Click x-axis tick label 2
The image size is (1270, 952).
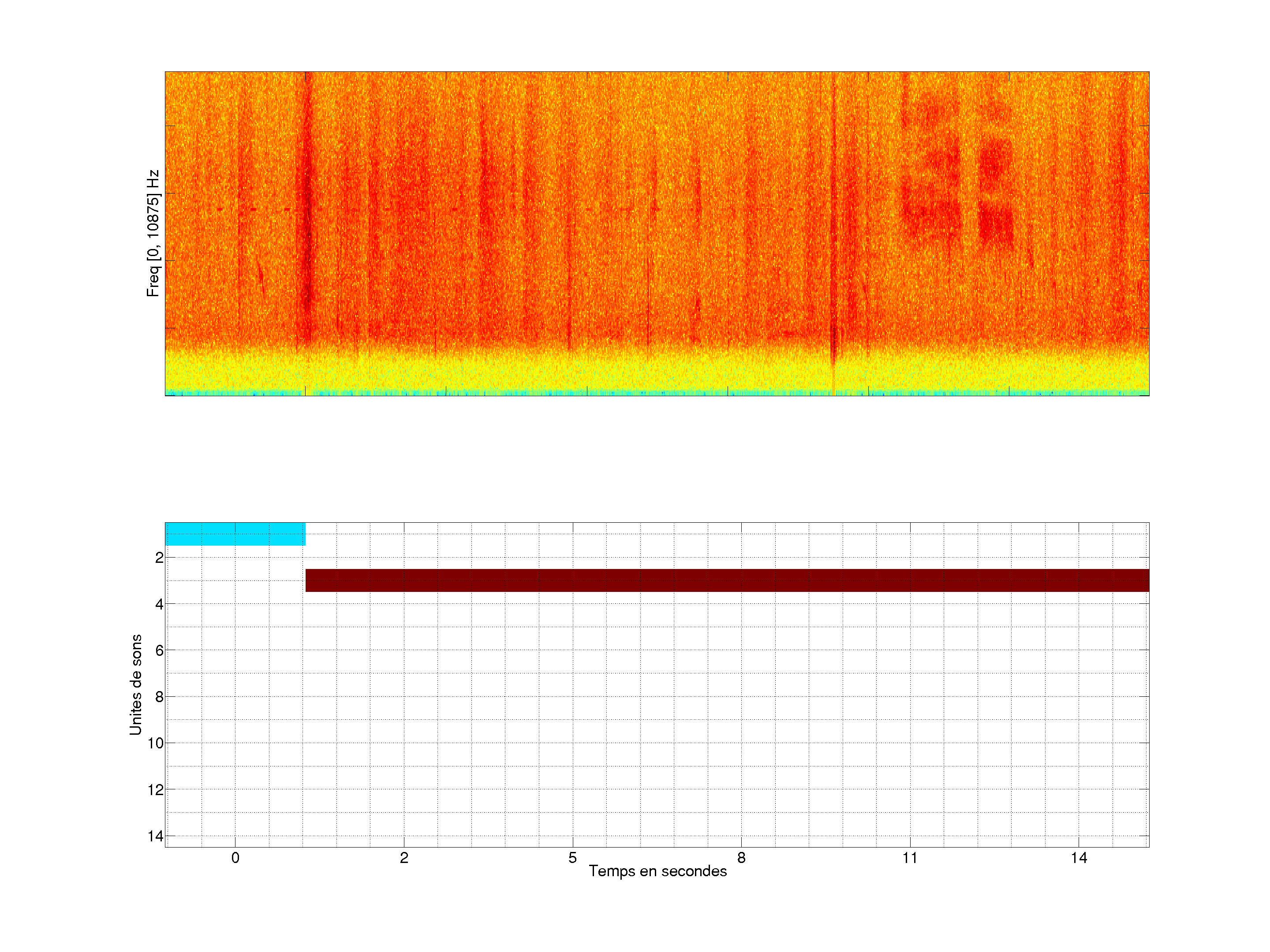[x=403, y=858]
